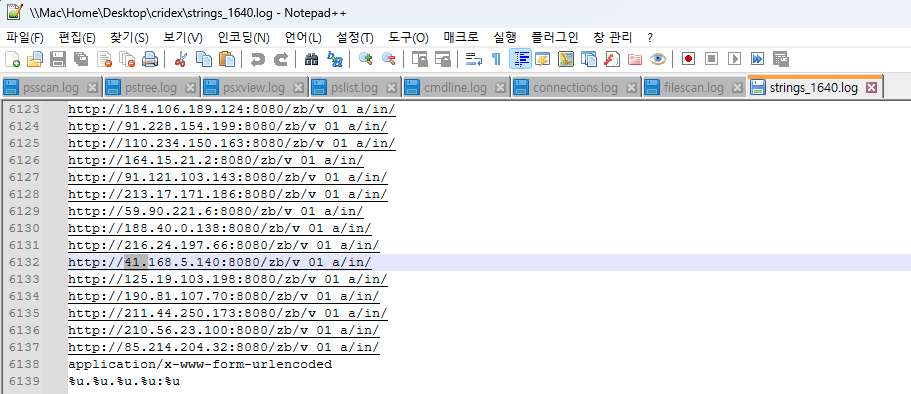The width and height of the screenshot is (911, 394).
Task: Toggle synchronize horizontal scrolling
Action: [x=443, y=59]
